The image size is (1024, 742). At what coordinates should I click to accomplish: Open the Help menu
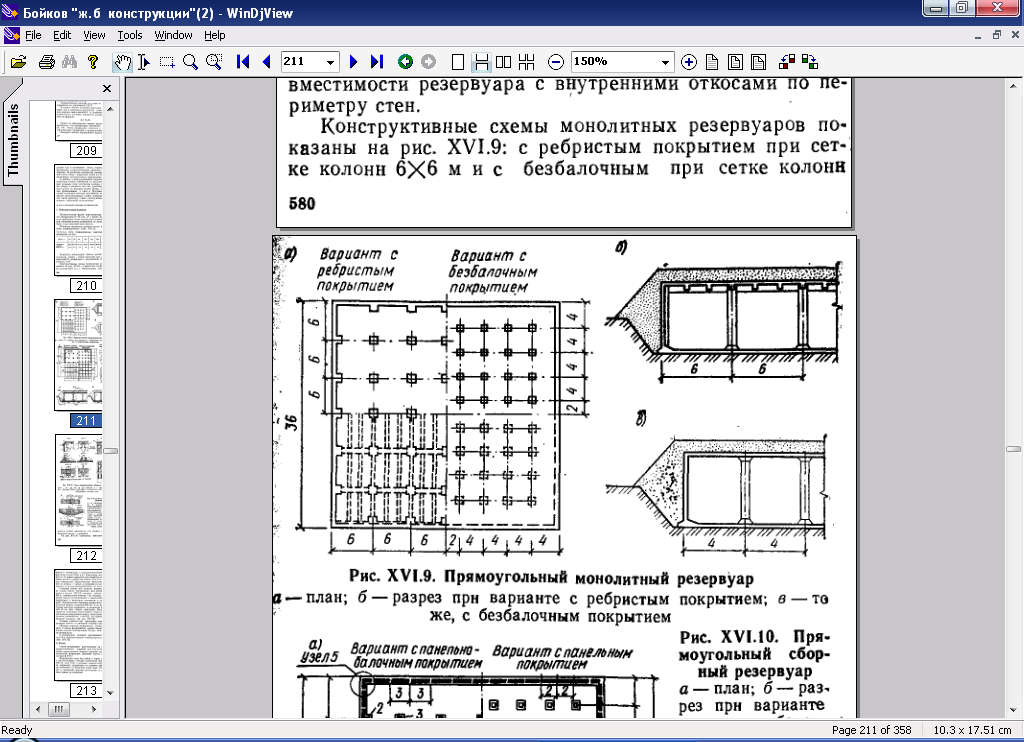[x=214, y=35]
